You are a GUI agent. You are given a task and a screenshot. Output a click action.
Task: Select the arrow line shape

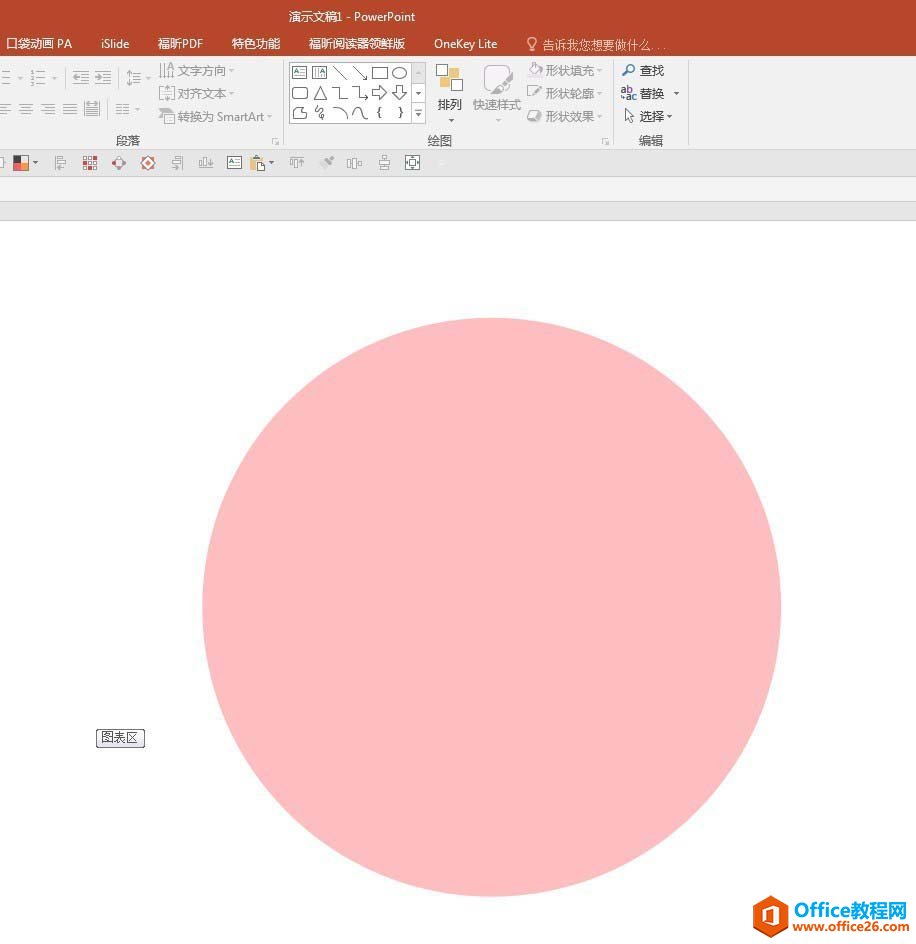(360, 73)
